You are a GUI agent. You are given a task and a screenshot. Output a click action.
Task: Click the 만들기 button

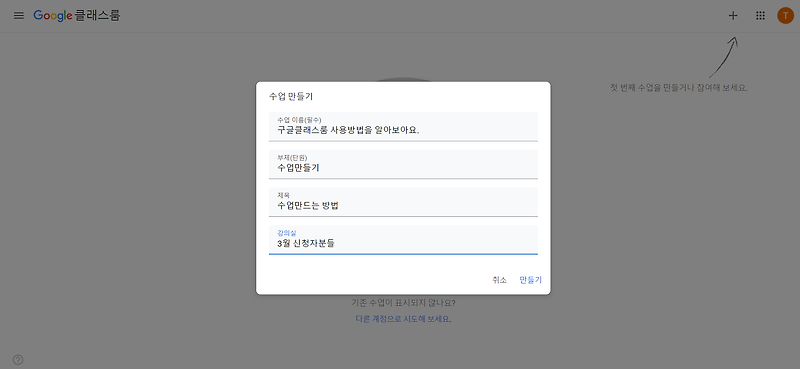pyautogui.click(x=531, y=280)
